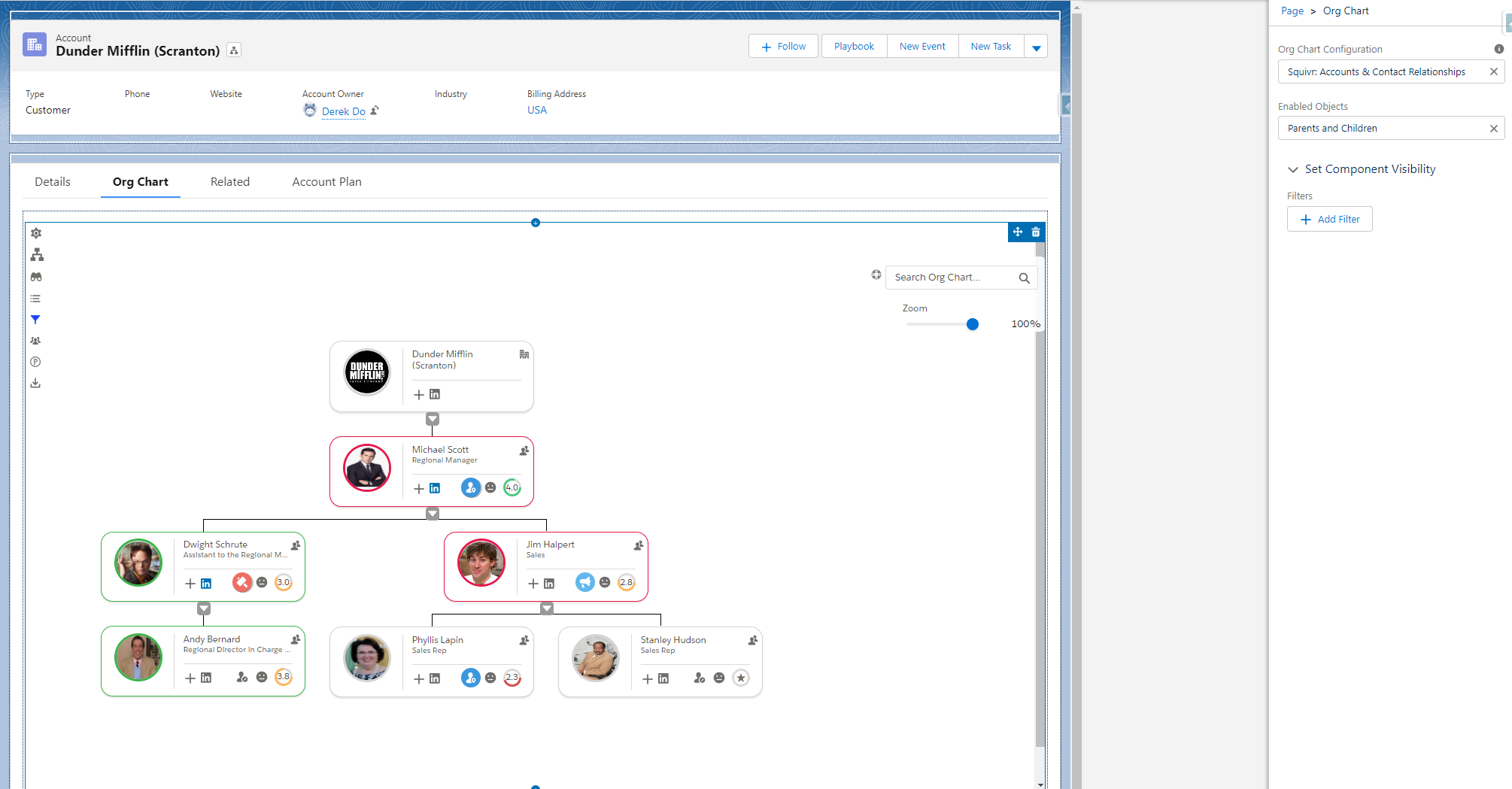Click the download icon in chart sidebar

(35, 383)
